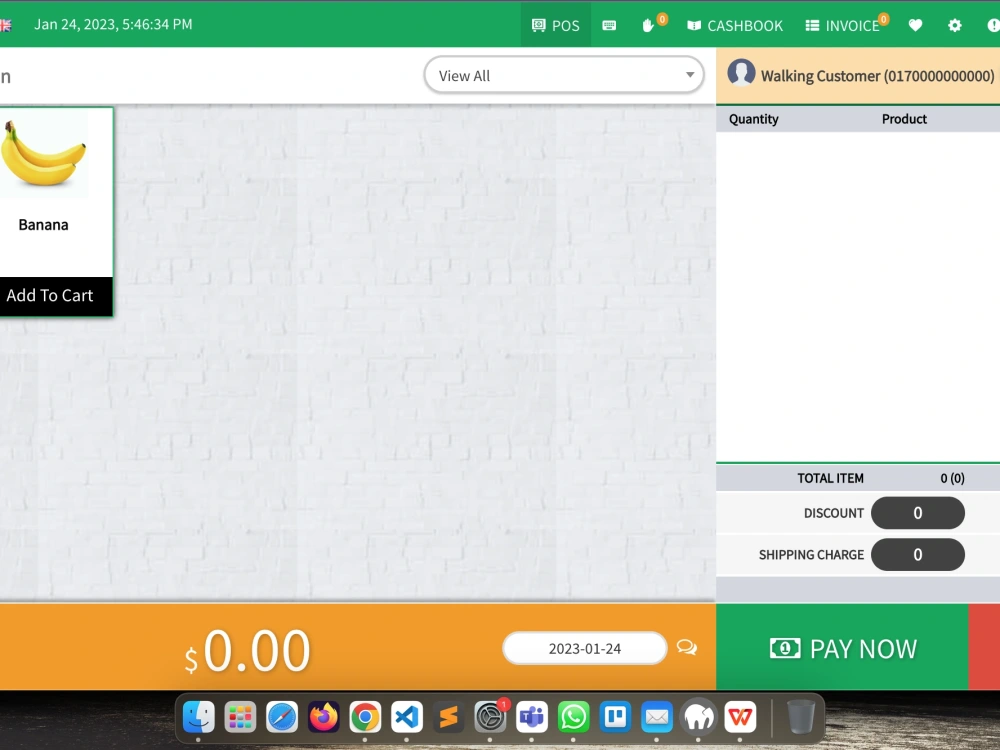Image resolution: width=1000 pixels, height=750 pixels.
Task: Launch Safari from the dock
Action: [282, 717]
